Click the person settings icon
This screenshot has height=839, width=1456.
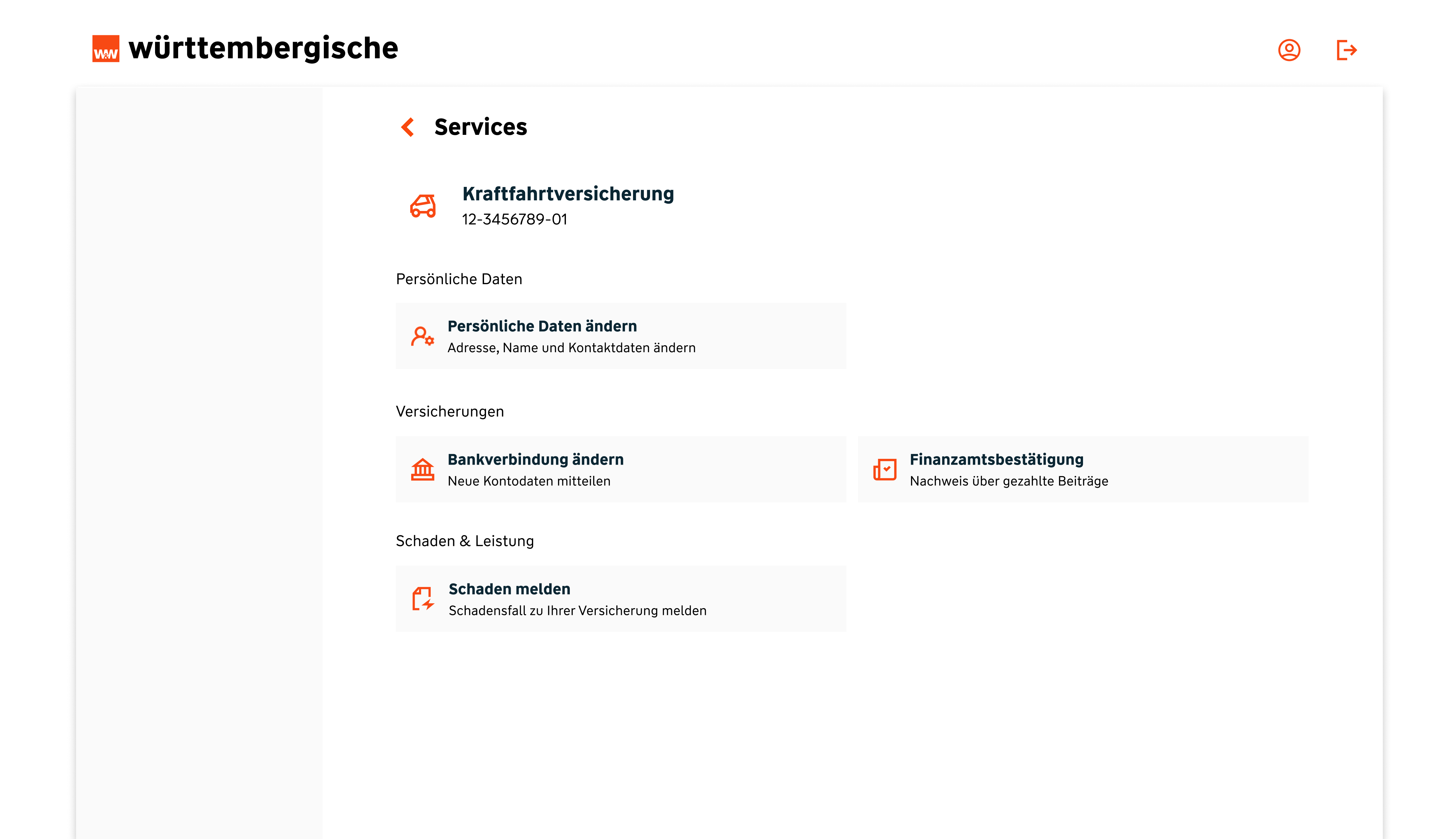coord(422,336)
